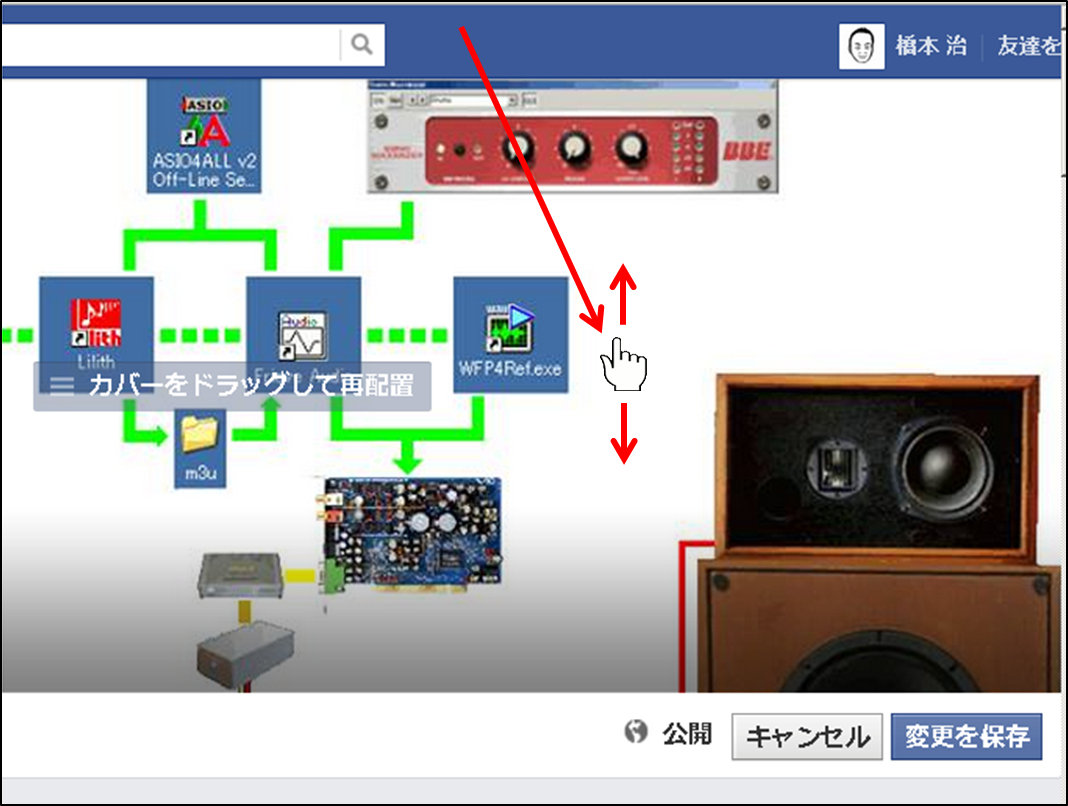Expand the preset dropdown in BBE window
The width and height of the screenshot is (1068, 806).
point(513,101)
